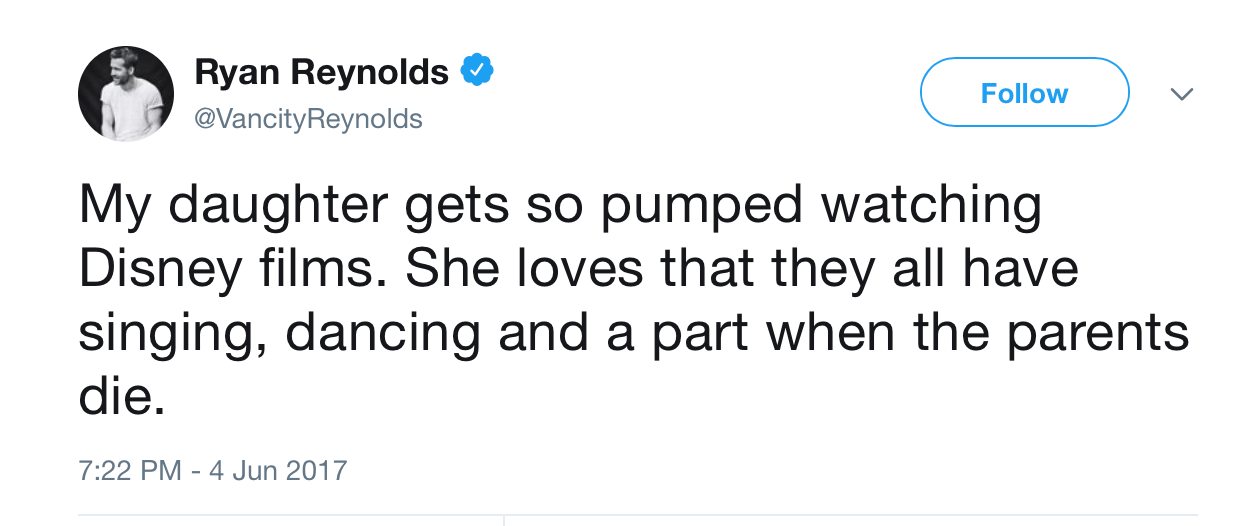Viewport: 1244px width, 526px height.
Task: Click the "4 Jun 2017" date text
Action: pyautogui.click(x=277, y=470)
